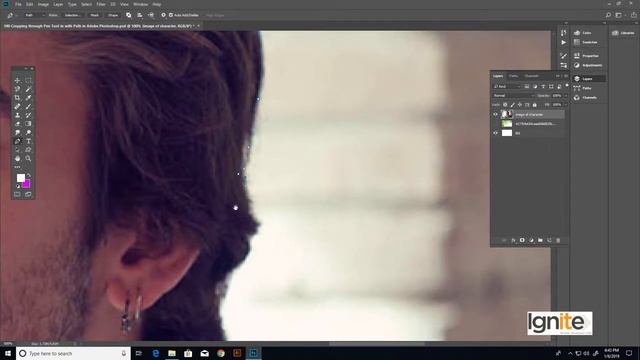Select the Eyedropper tool

click(28, 98)
